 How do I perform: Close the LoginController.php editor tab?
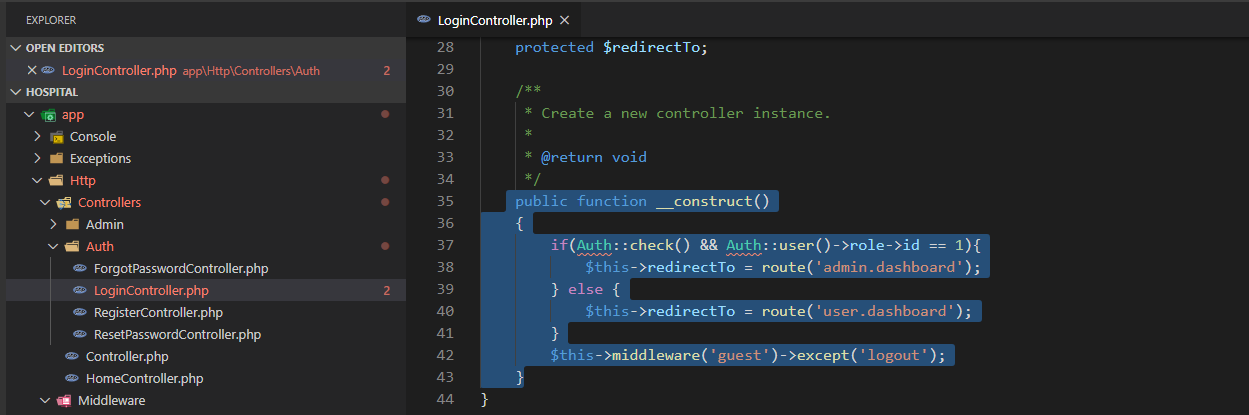click(565, 20)
